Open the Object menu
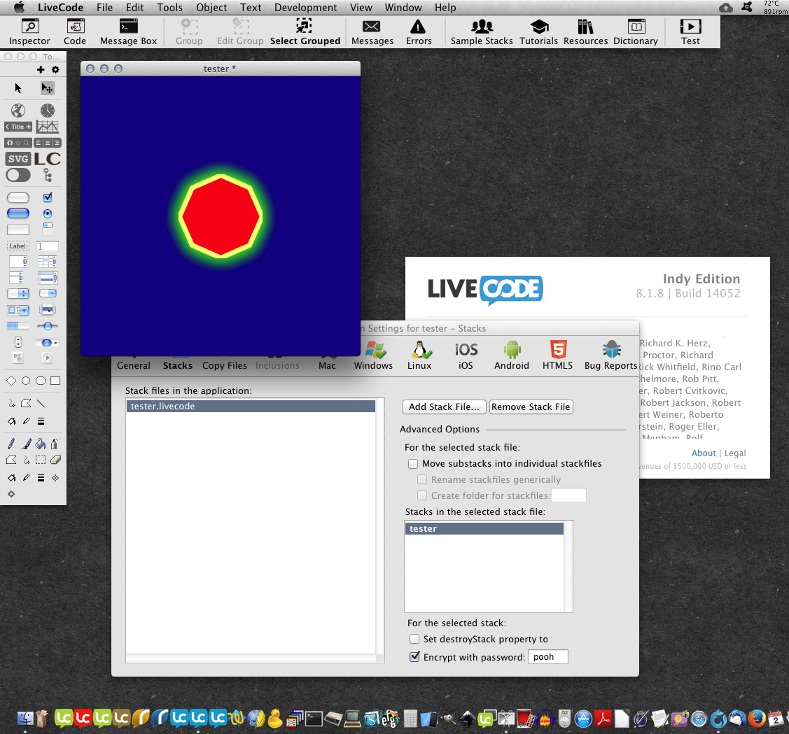Image resolution: width=789 pixels, height=734 pixels. (211, 7)
